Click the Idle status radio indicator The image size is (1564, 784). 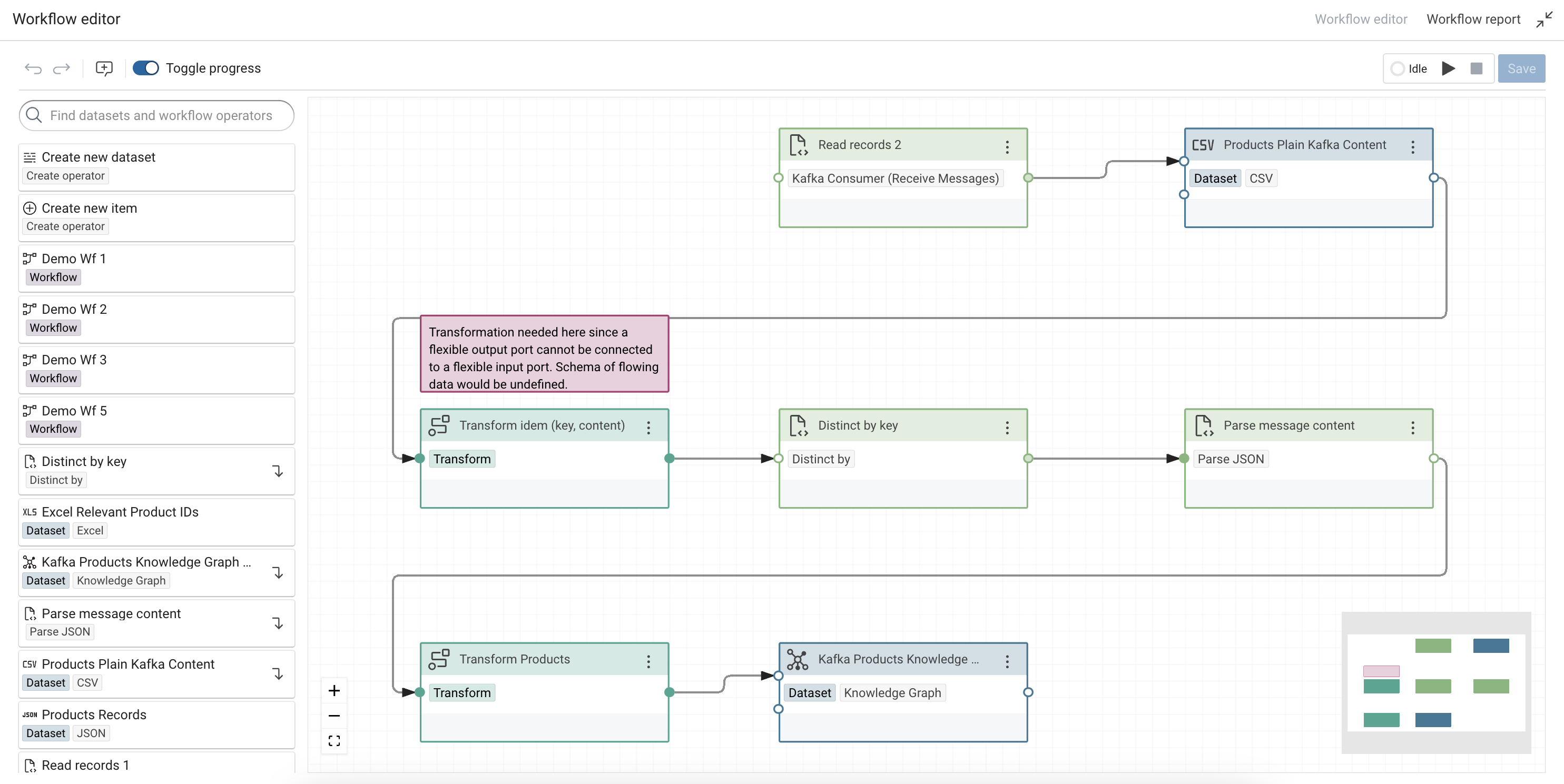[x=1397, y=68]
